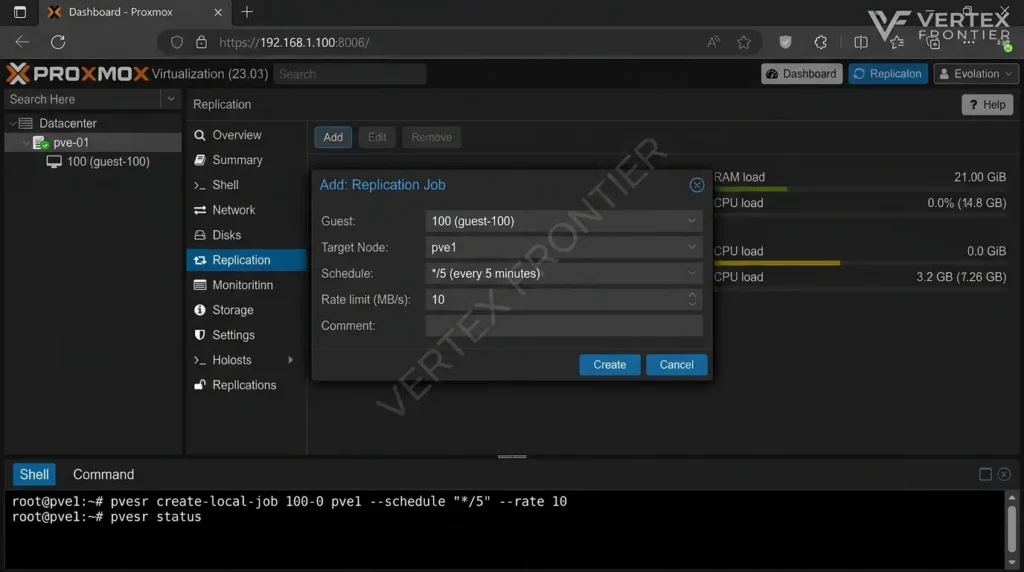Cancel the replication job dialog
The width and height of the screenshot is (1024, 572).
coord(676,364)
